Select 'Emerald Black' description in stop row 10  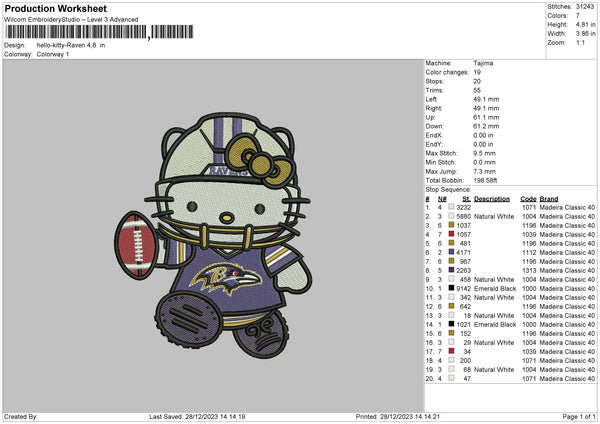(495, 289)
